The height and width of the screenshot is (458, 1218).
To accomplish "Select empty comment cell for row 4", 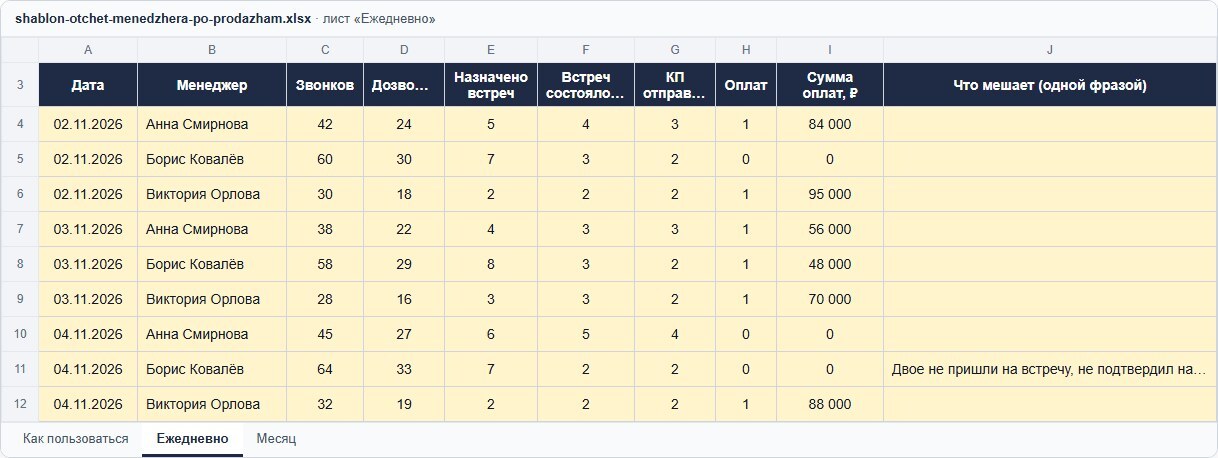I will [x=1050, y=124].
